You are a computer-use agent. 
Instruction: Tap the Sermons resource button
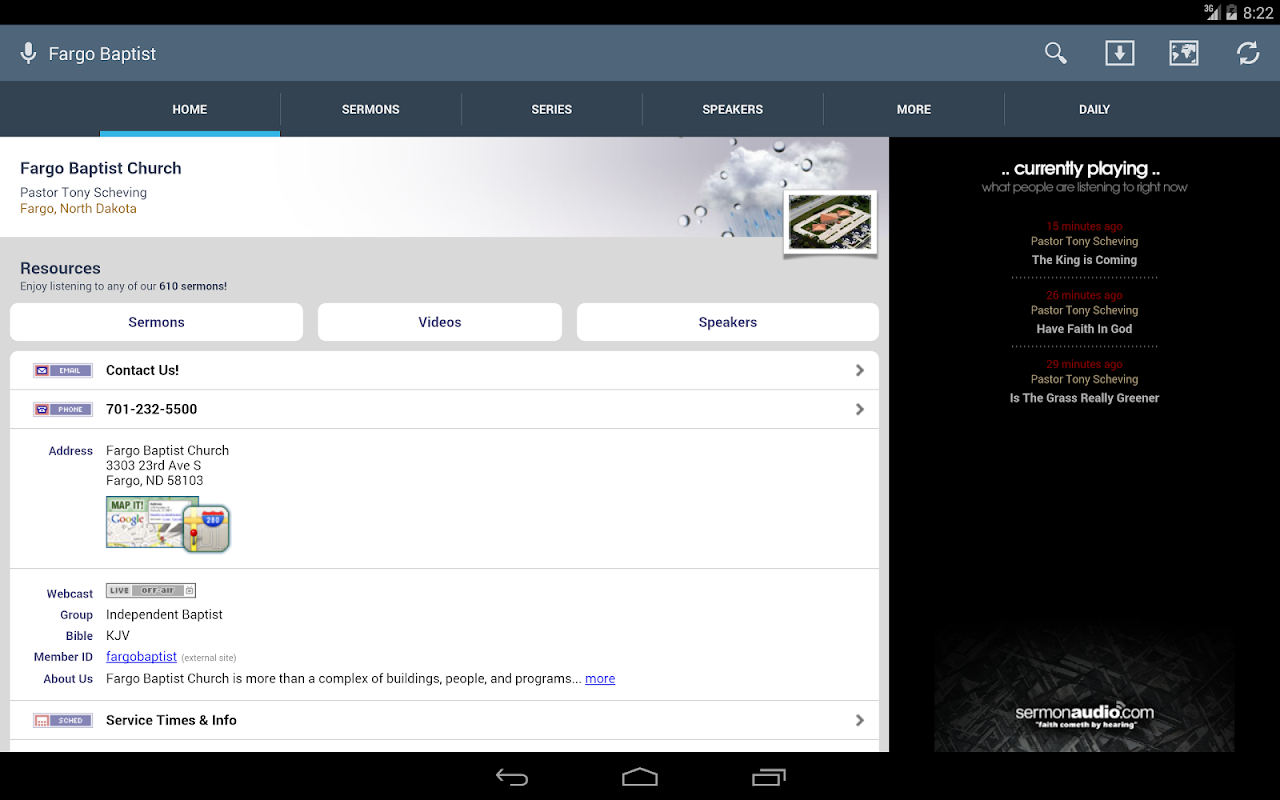pyautogui.click(x=156, y=322)
